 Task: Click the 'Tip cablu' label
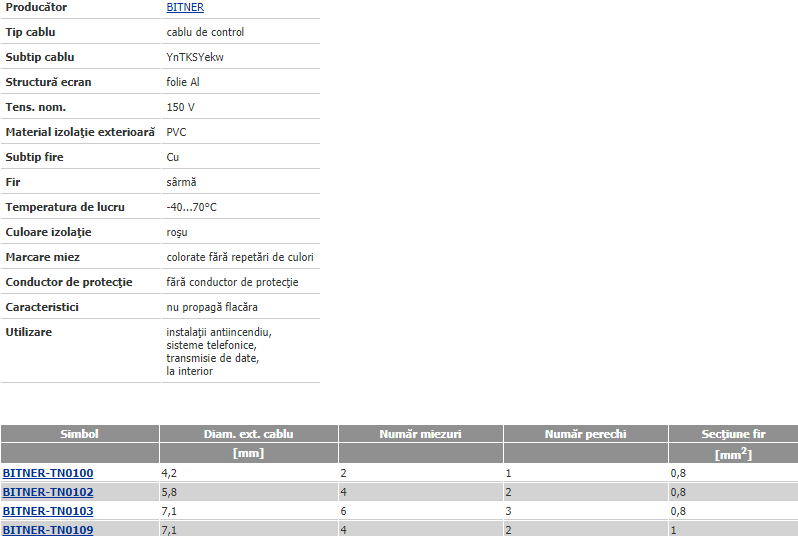pyautogui.click(x=31, y=32)
